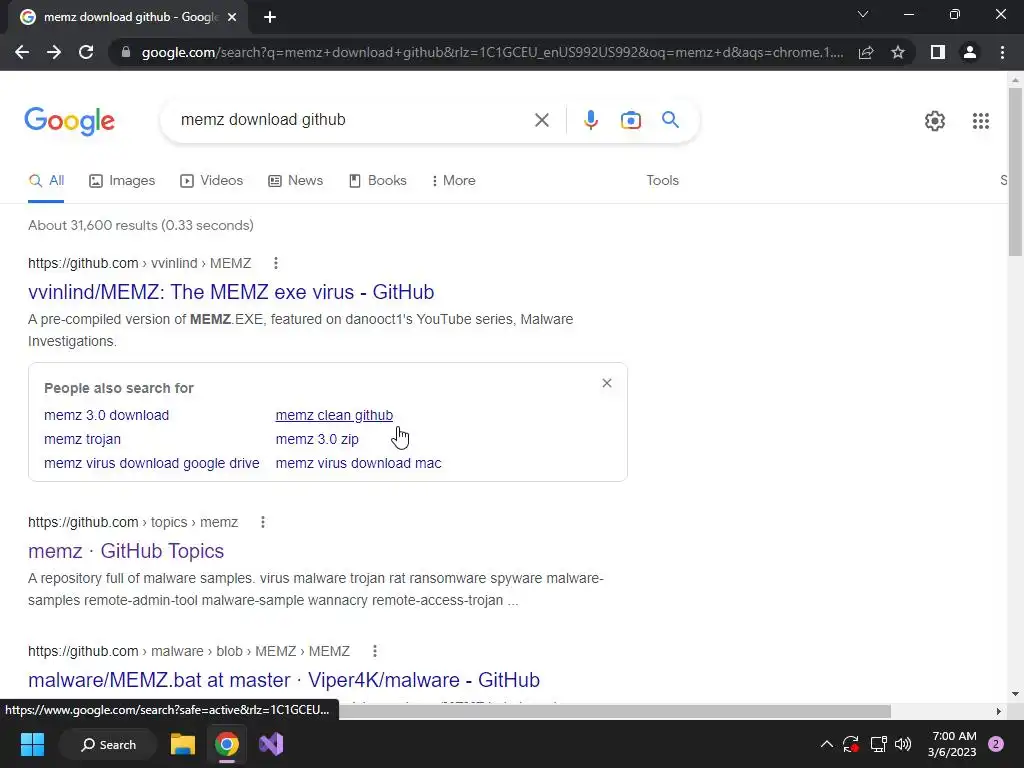1024x768 pixels.
Task: Click the vertical page scrollbar thumb
Action: pos(1015,172)
